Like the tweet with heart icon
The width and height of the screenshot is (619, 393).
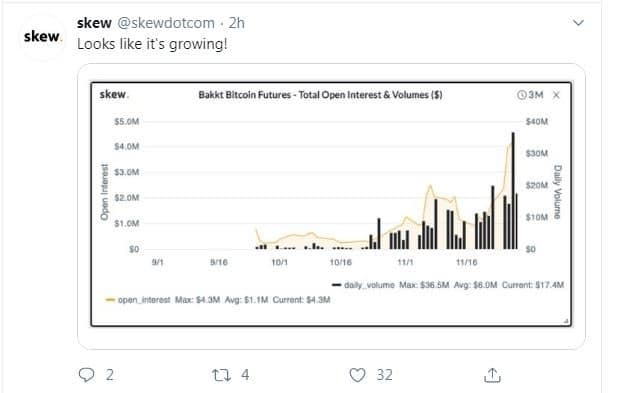click(357, 375)
